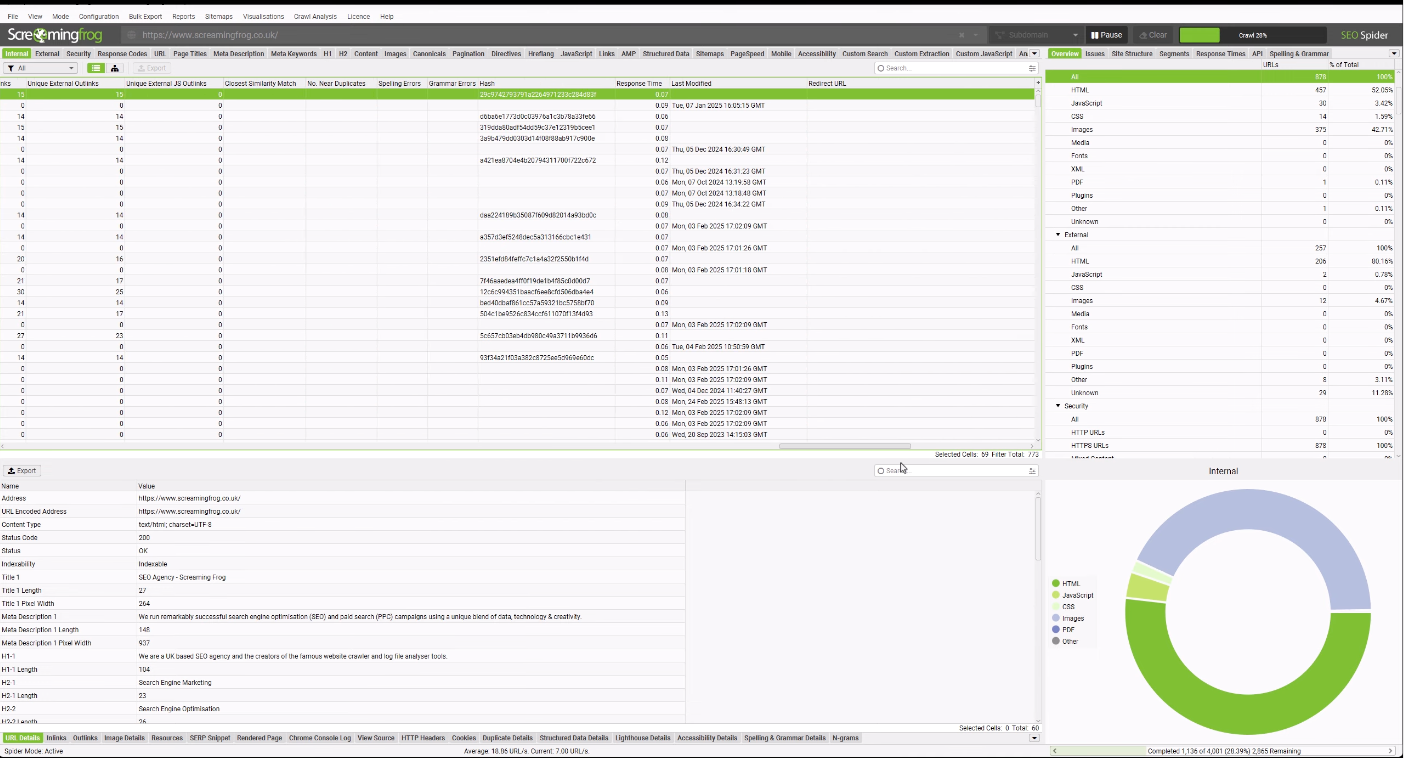Click the Indexability detail row
This screenshot has height=758, width=1404.
pyautogui.click(x=342, y=564)
